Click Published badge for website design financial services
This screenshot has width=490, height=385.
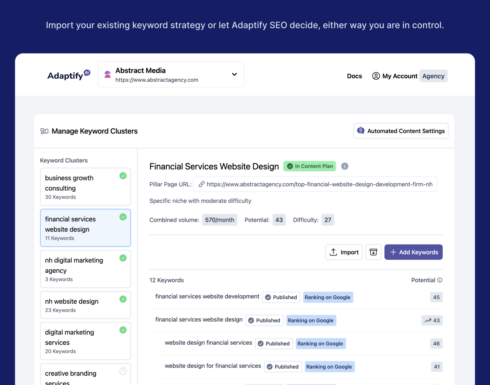(x=274, y=344)
